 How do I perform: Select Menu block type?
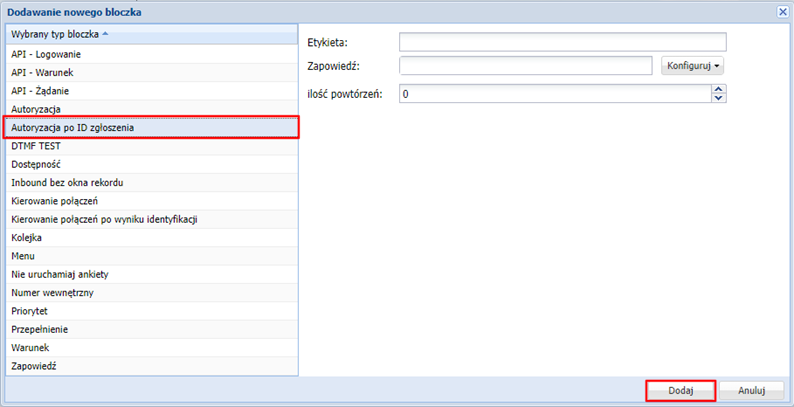[152, 256]
